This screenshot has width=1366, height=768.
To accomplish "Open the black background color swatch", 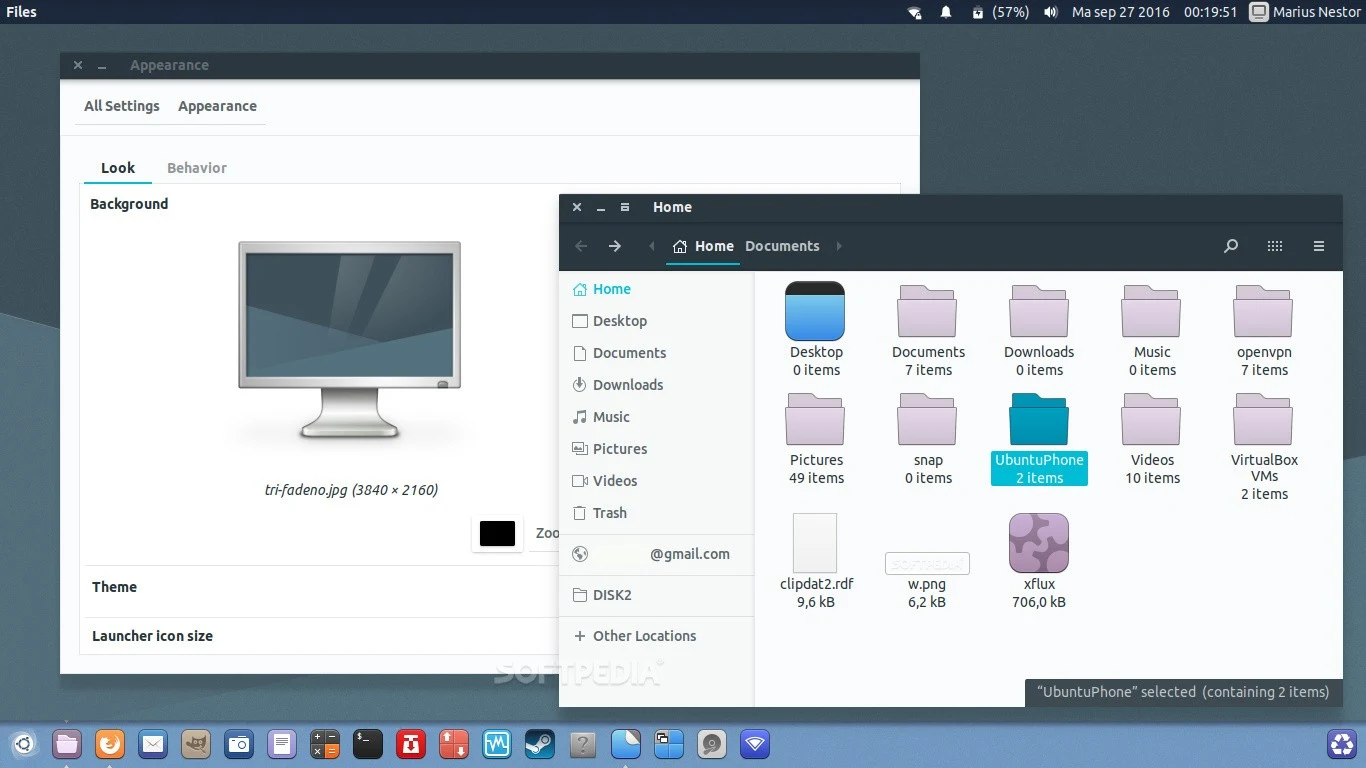I will point(497,533).
